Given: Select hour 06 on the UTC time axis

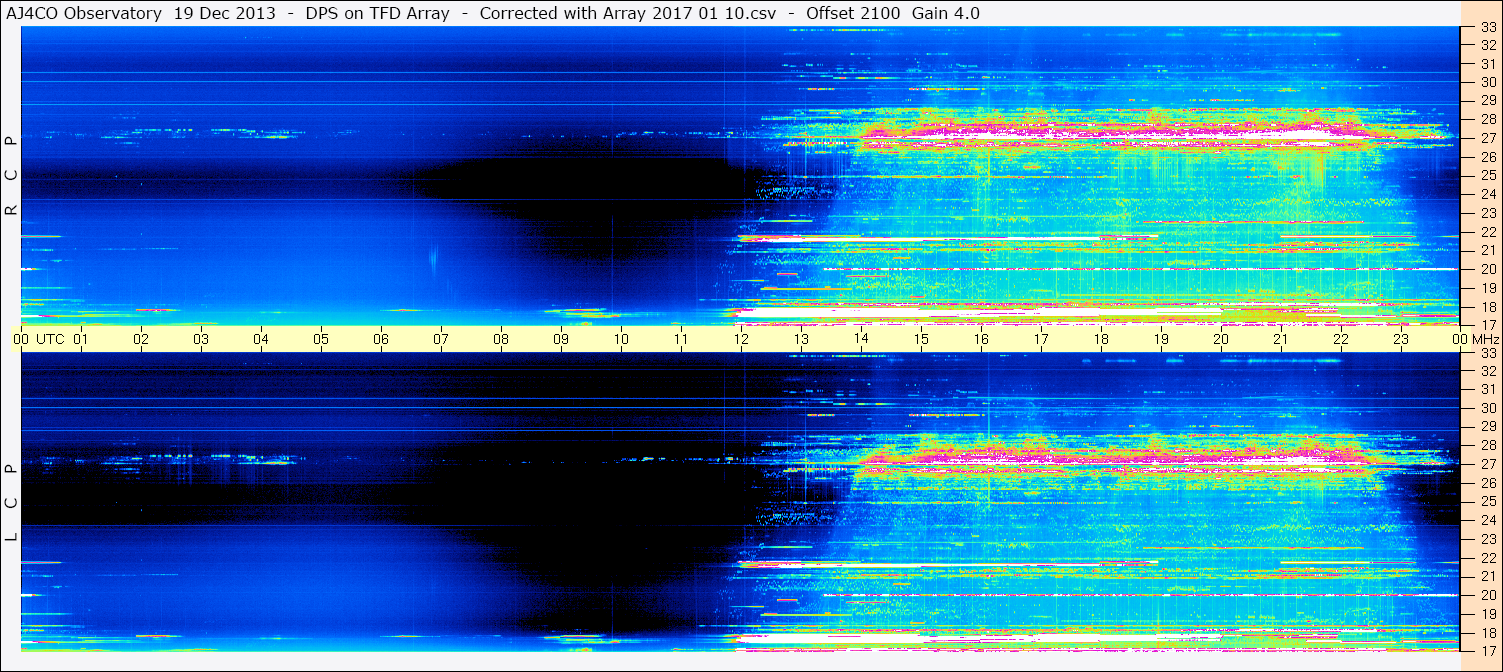Looking at the screenshot, I should coord(381,339).
